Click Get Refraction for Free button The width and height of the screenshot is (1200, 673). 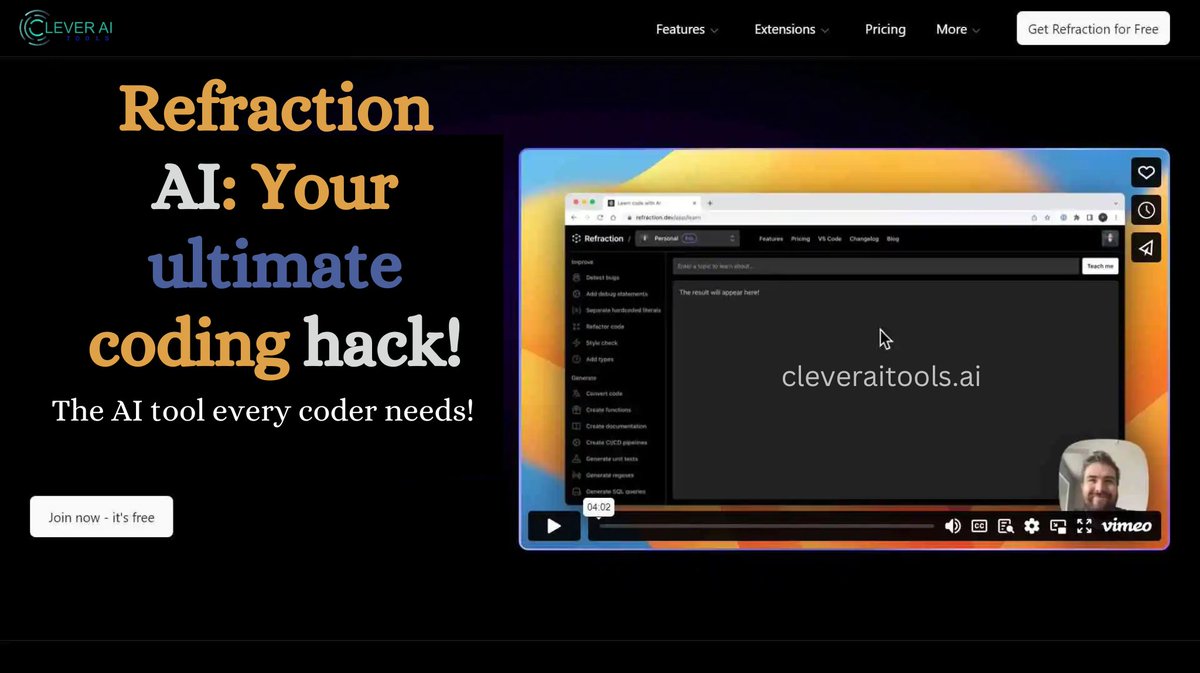(1093, 28)
